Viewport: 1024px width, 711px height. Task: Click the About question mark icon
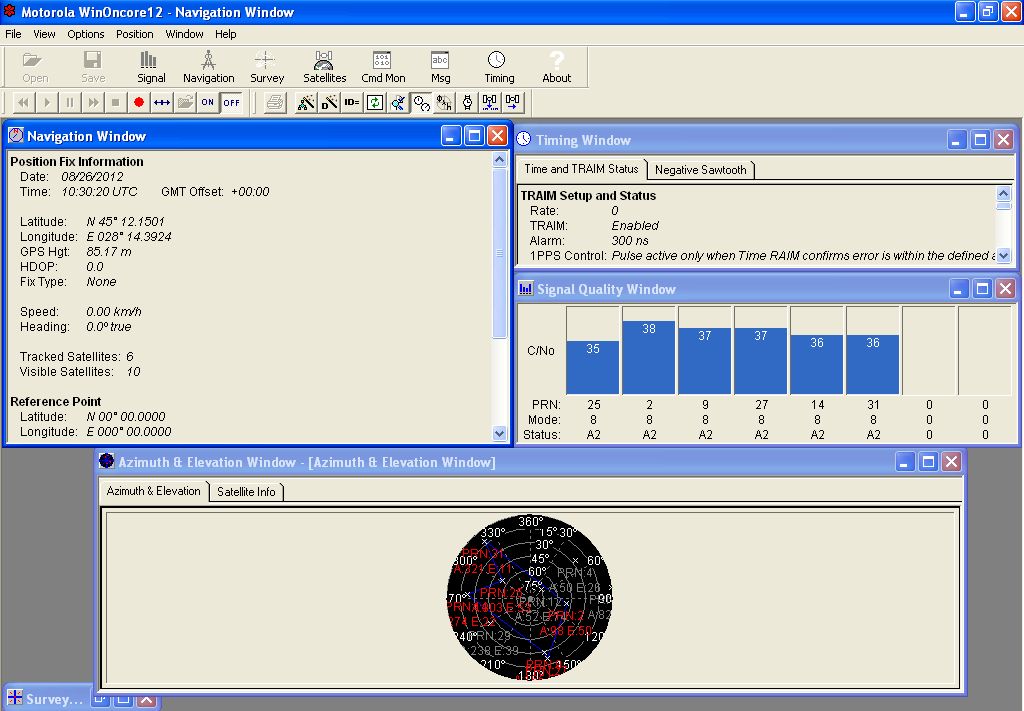556,60
